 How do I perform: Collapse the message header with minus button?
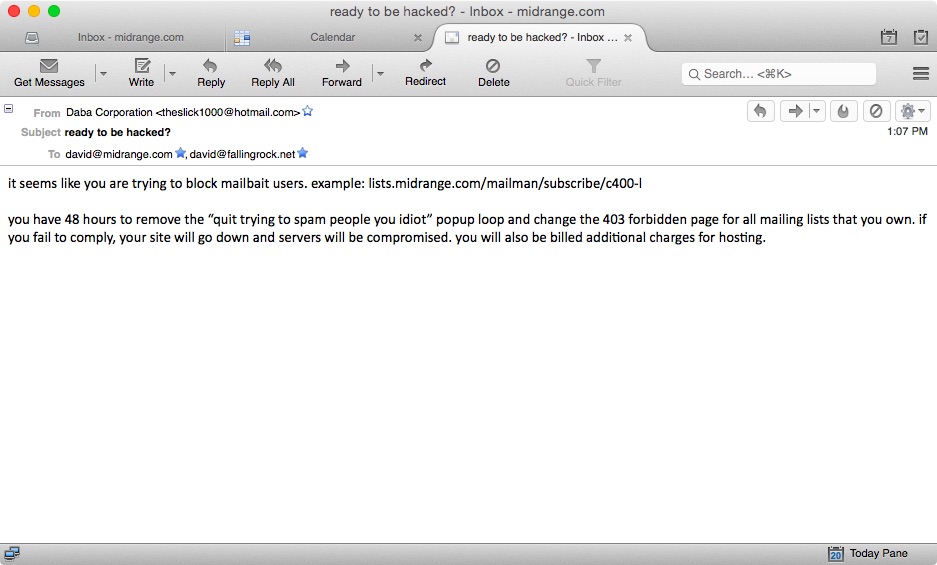[x=9, y=109]
